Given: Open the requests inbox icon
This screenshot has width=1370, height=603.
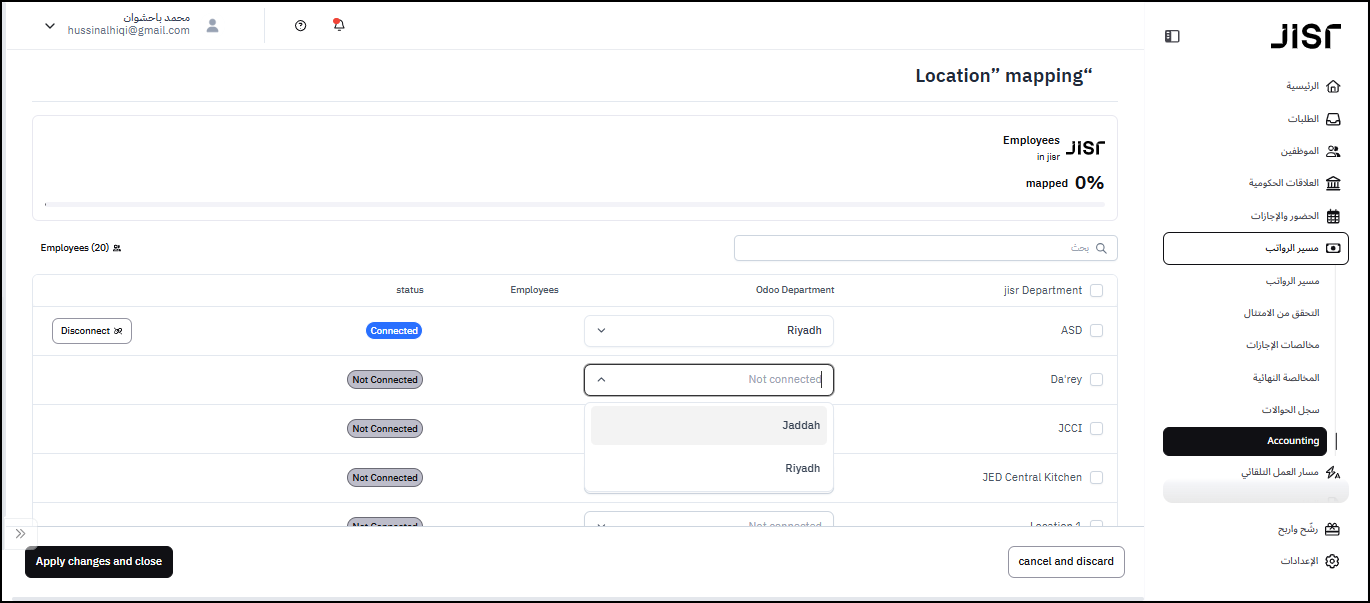Looking at the screenshot, I should 1332,119.
